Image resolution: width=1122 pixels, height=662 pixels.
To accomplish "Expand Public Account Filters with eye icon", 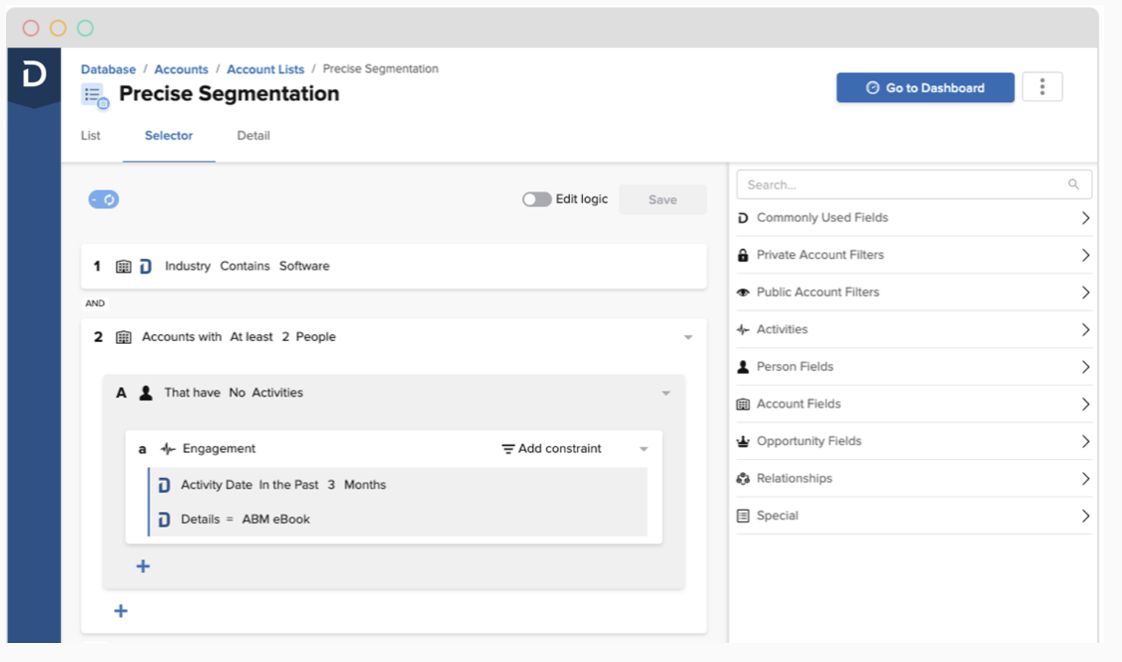I will (914, 293).
